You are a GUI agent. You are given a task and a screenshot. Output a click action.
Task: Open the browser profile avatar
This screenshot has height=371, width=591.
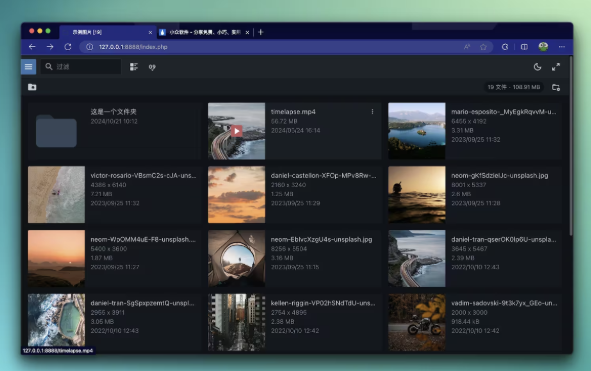[543, 47]
